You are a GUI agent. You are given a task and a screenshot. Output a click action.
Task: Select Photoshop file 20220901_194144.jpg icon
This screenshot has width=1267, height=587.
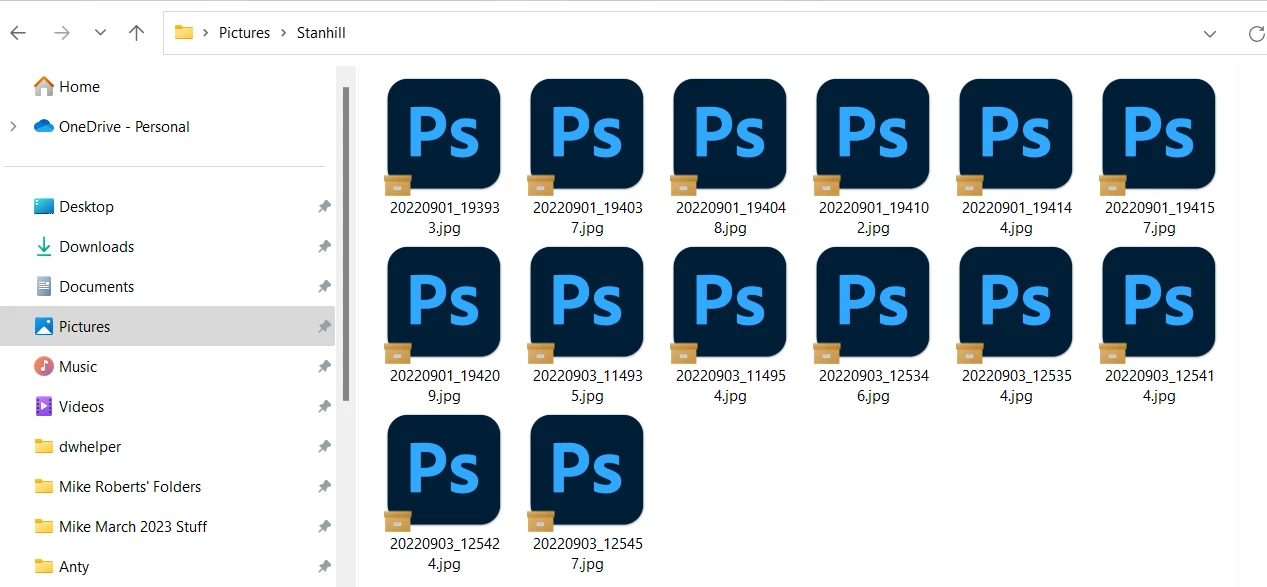pos(1016,135)
